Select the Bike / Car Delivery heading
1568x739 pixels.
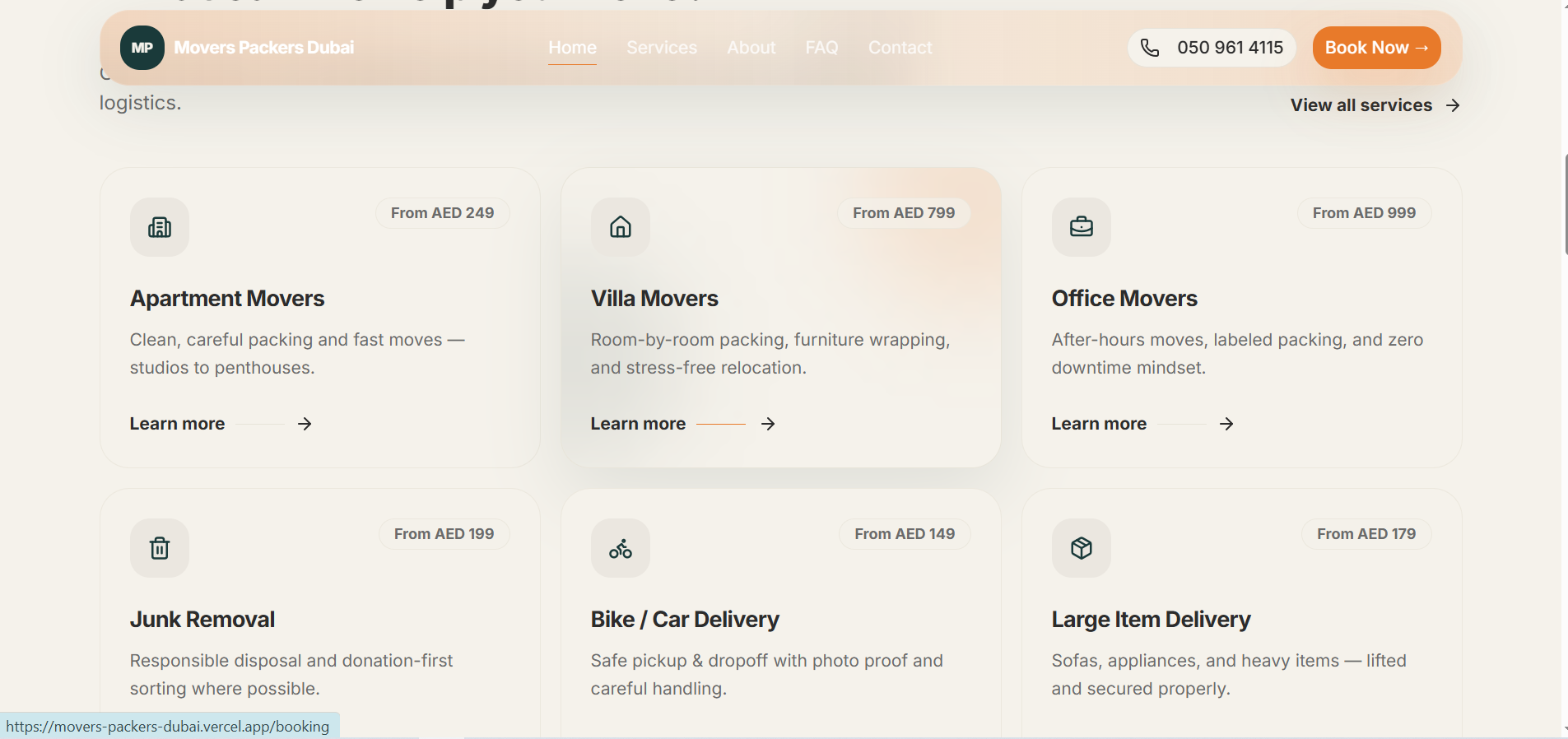[x=685, y=619]
